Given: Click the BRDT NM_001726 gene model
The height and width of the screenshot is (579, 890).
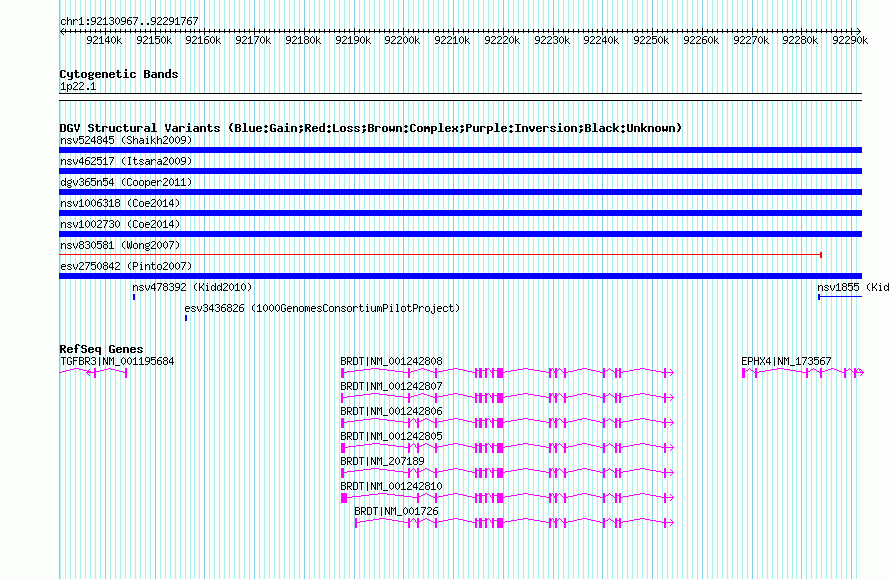Looking at the screenshot, I should 514,522.
